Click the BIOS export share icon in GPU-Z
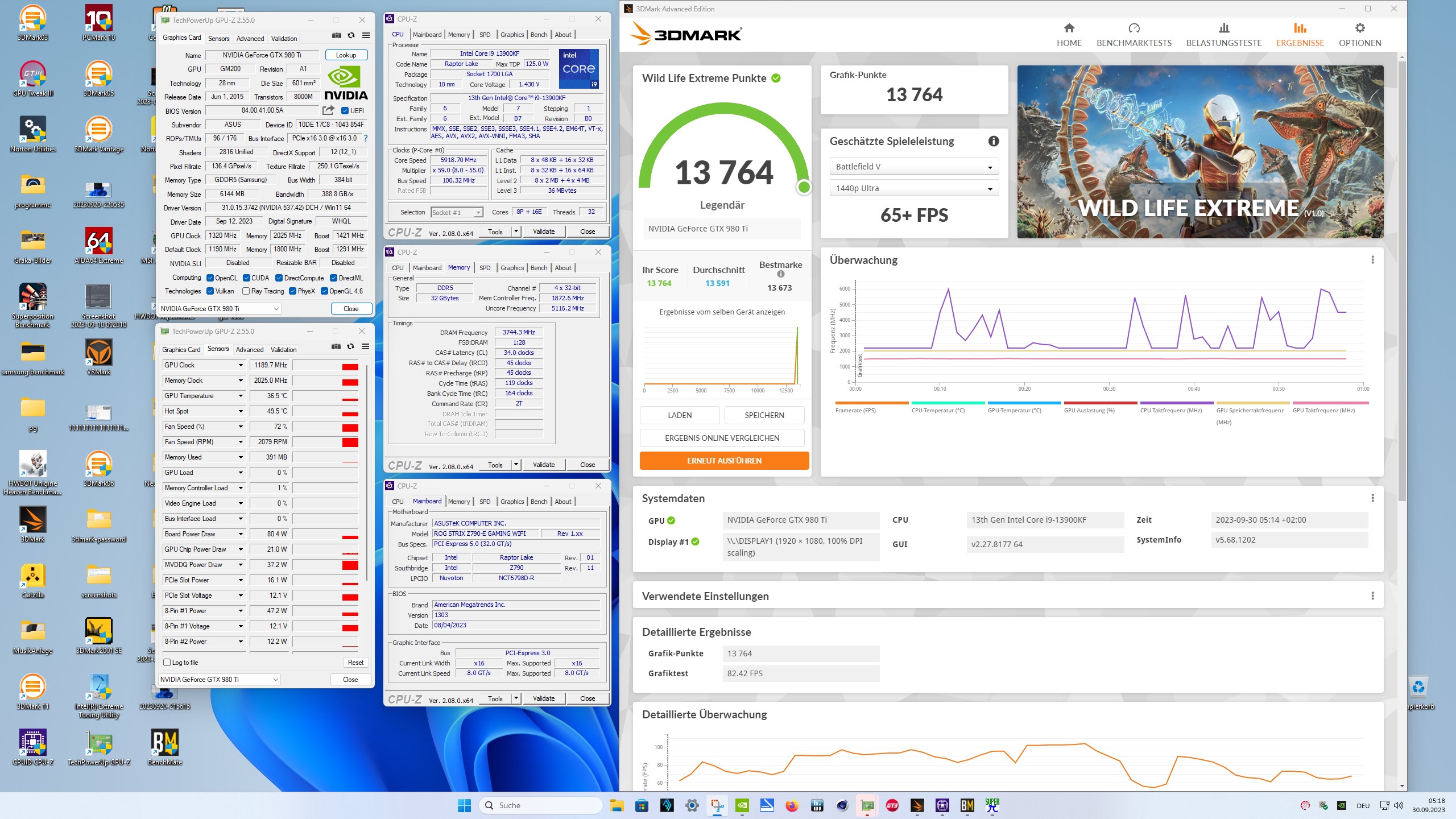1456x819 pixels. coord(328,110)
